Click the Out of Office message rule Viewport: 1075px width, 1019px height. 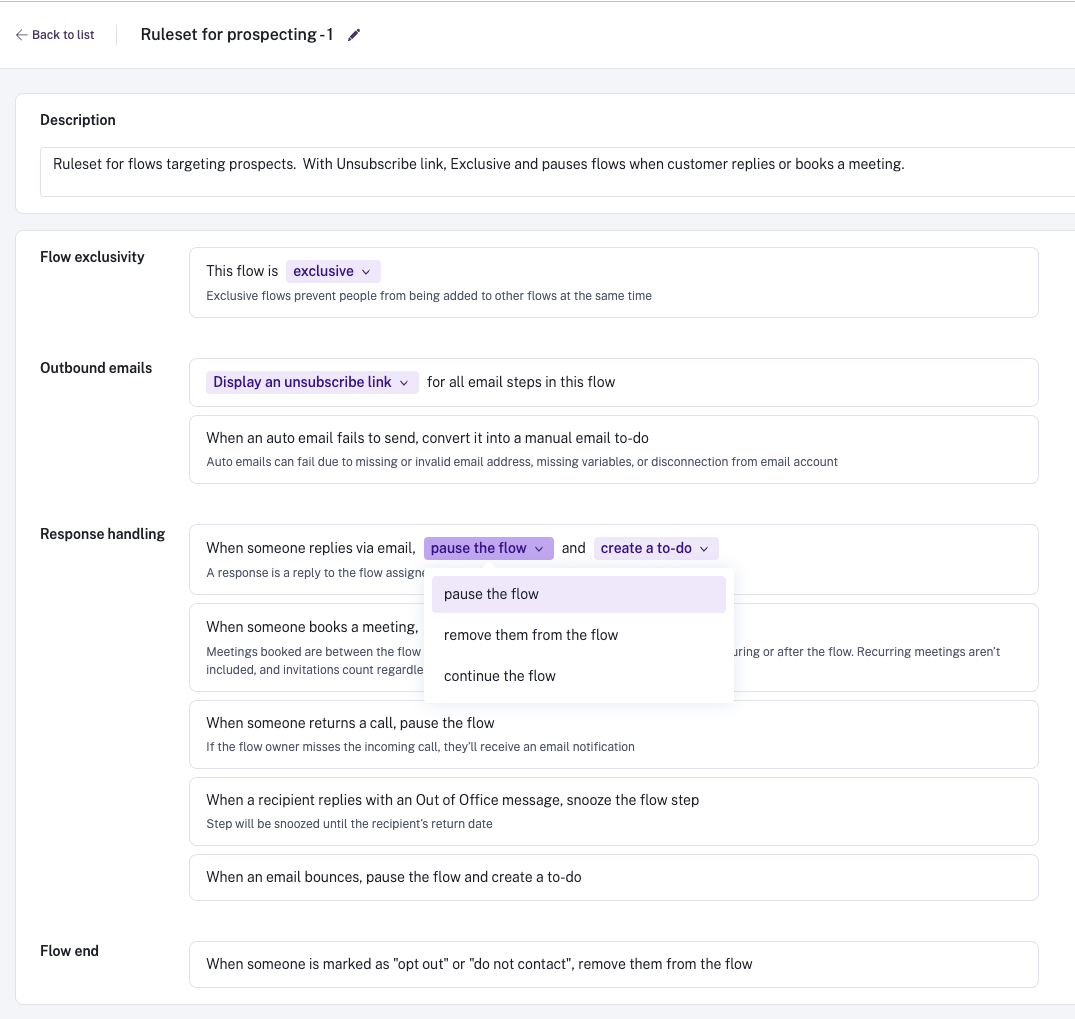click(x=614, y=811)
